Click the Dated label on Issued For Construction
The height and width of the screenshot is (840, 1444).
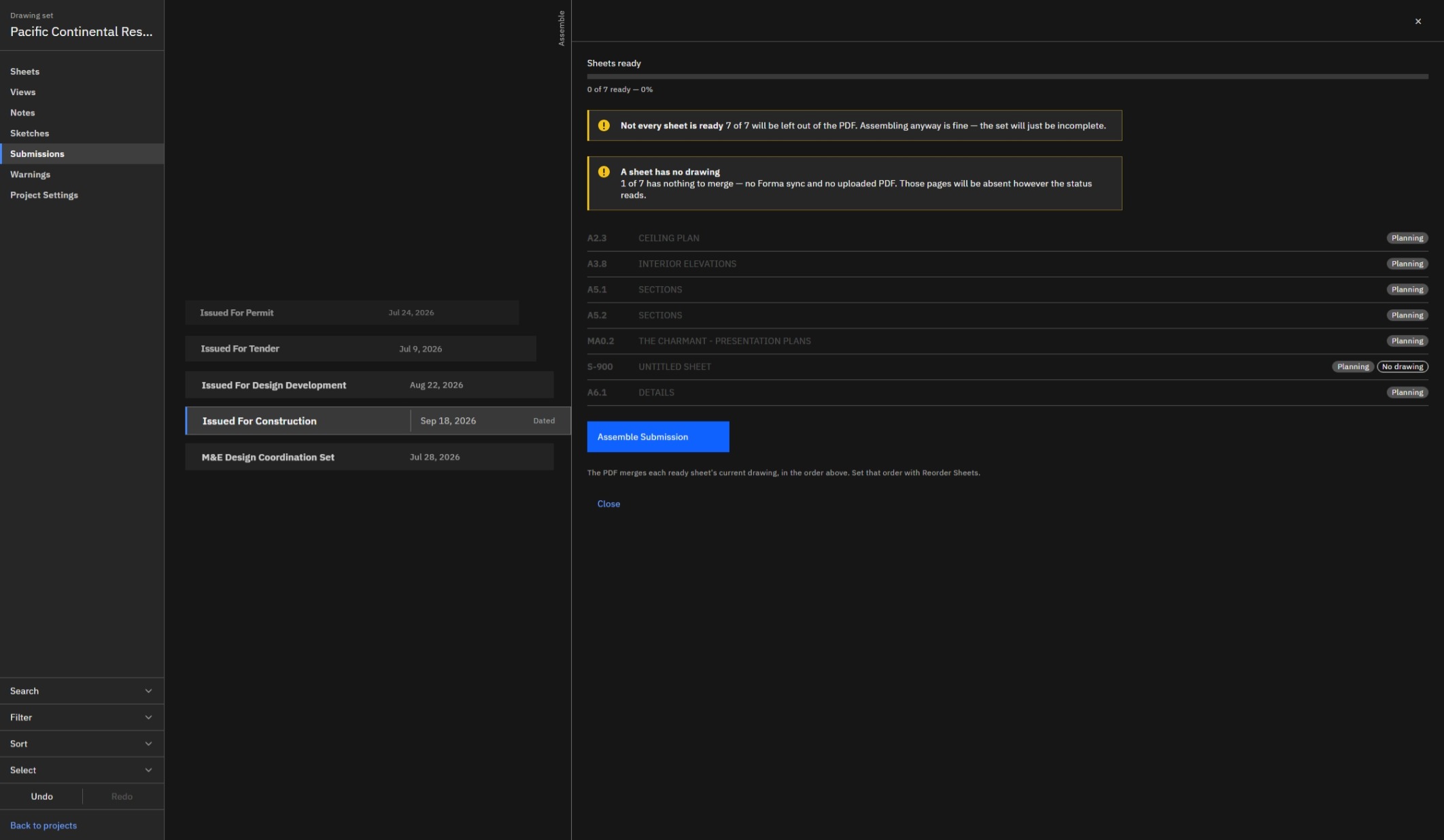tap(544, 421)
